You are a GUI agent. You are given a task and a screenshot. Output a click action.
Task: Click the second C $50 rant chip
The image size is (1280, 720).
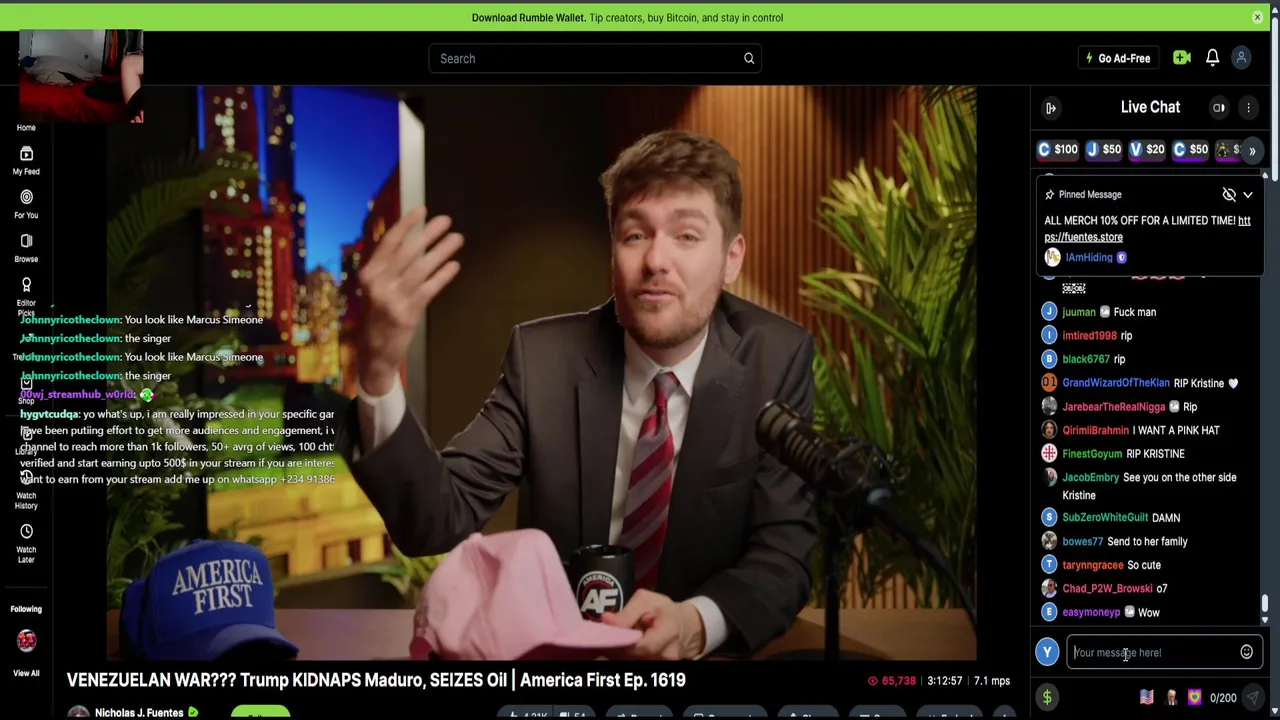(x=1191, y=149)
